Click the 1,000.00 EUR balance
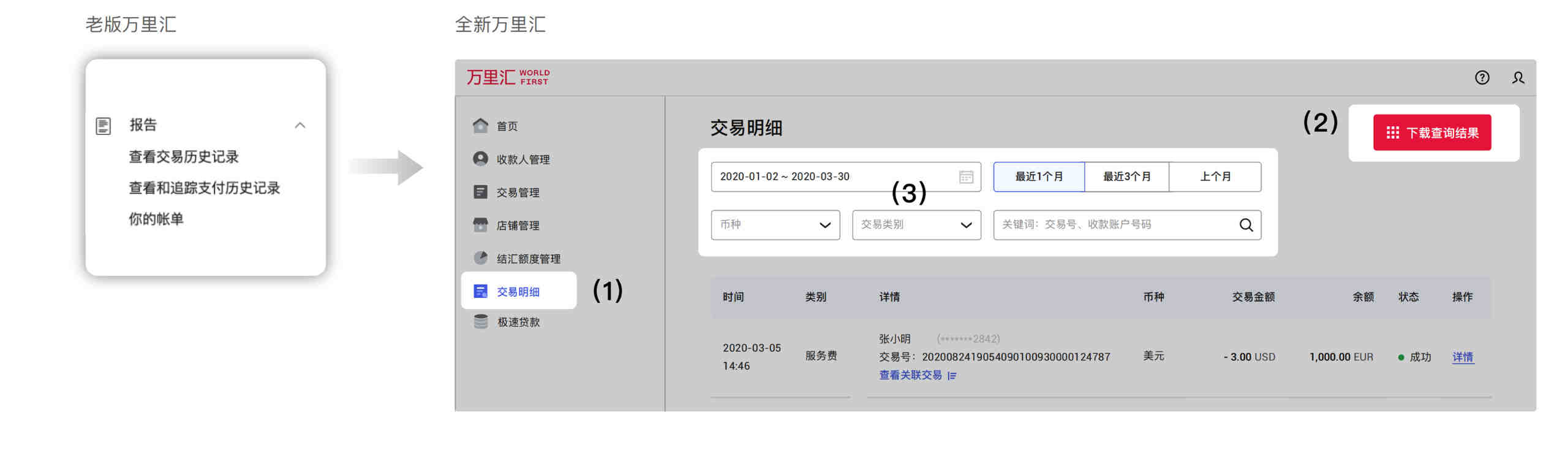 (1341, 357)
